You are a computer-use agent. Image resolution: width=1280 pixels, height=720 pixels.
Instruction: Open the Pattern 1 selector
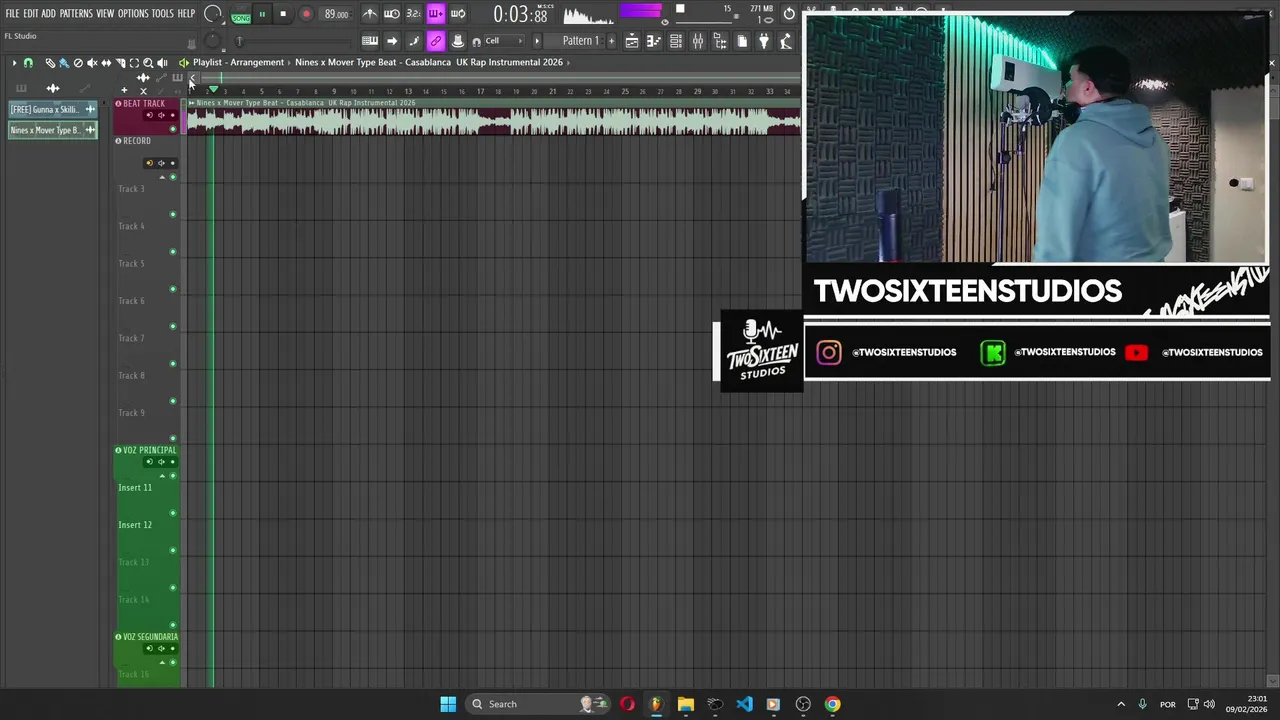pyautogui.click(x=580, y=41)
